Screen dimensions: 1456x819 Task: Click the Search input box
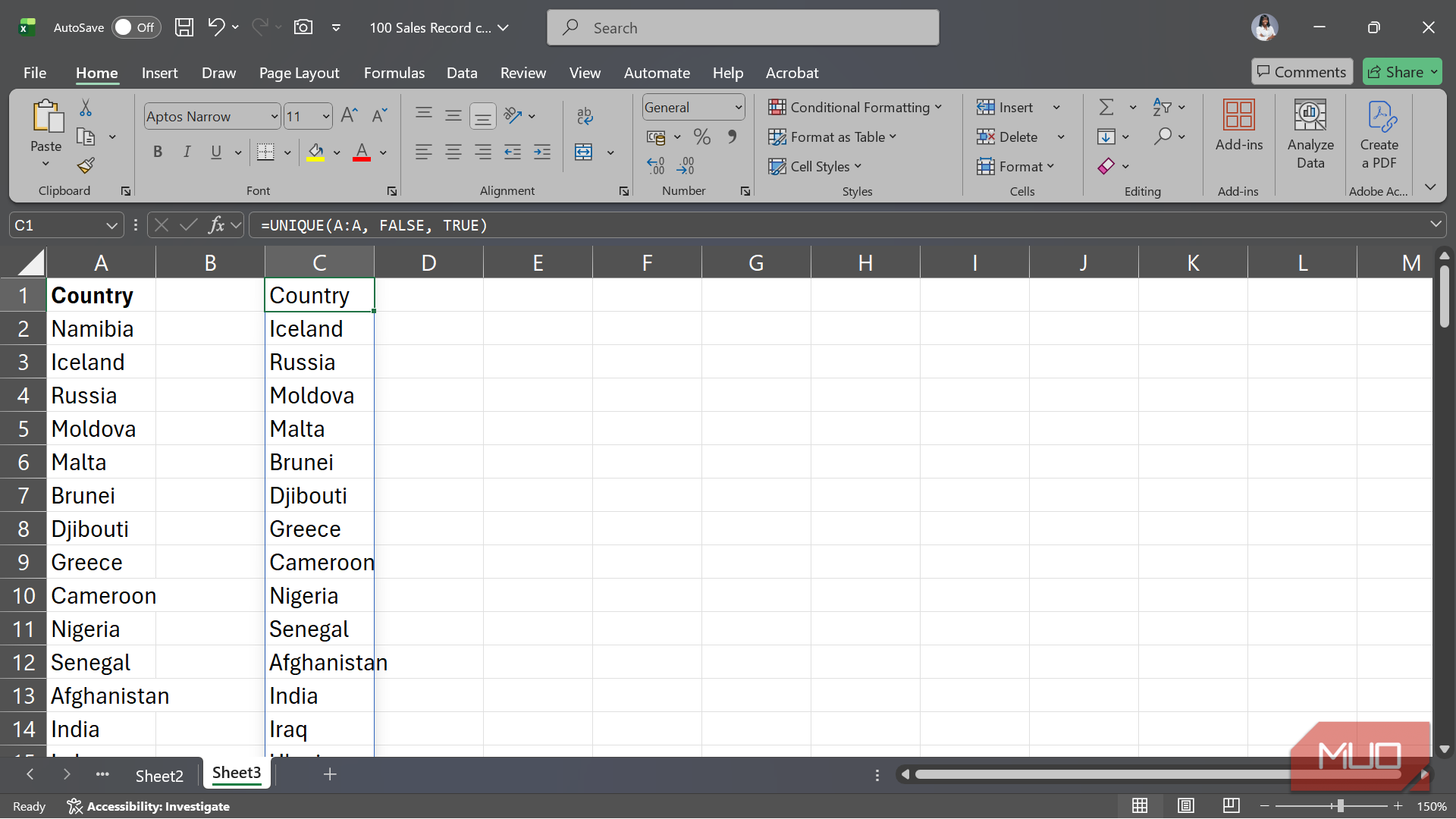point(742,28)
